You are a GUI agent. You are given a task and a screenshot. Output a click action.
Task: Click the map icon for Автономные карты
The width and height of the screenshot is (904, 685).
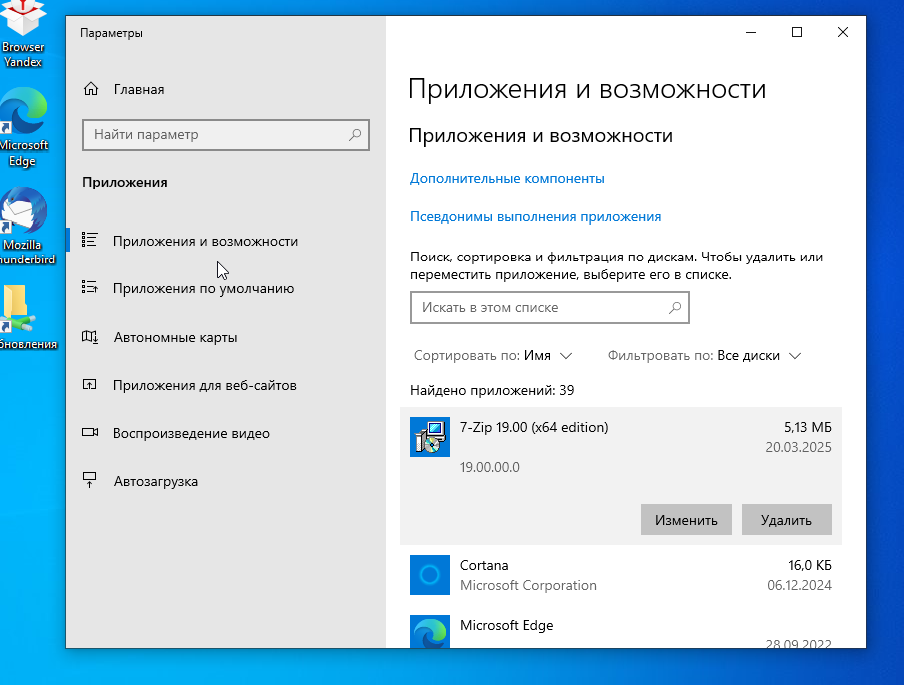coord(89,336)
